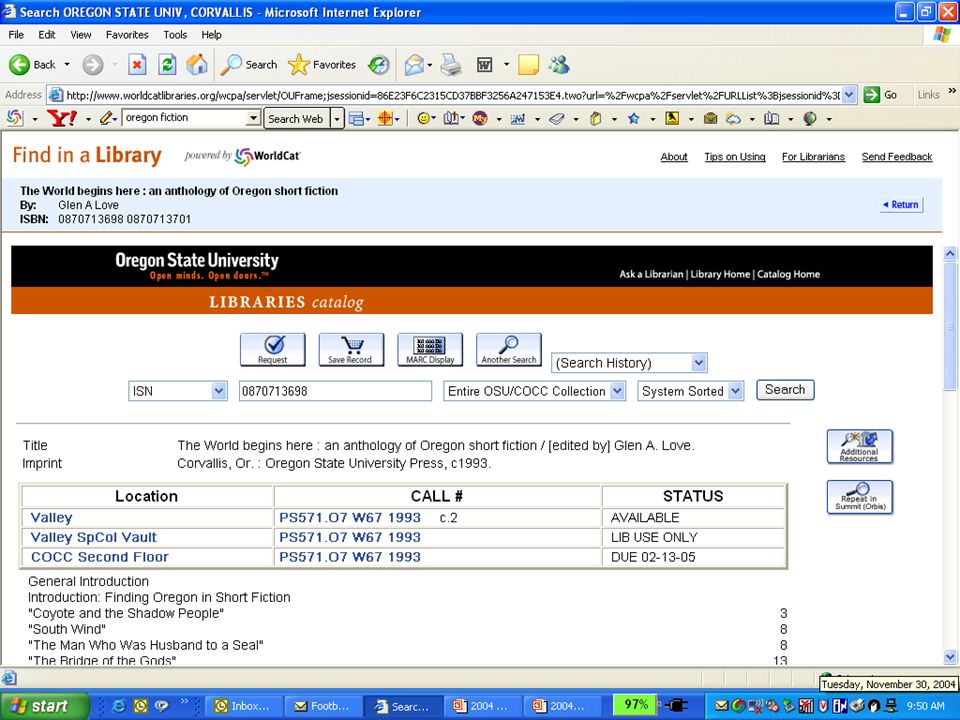
Task: Open the Send Feedback link
Action: [x=896, y=157]
